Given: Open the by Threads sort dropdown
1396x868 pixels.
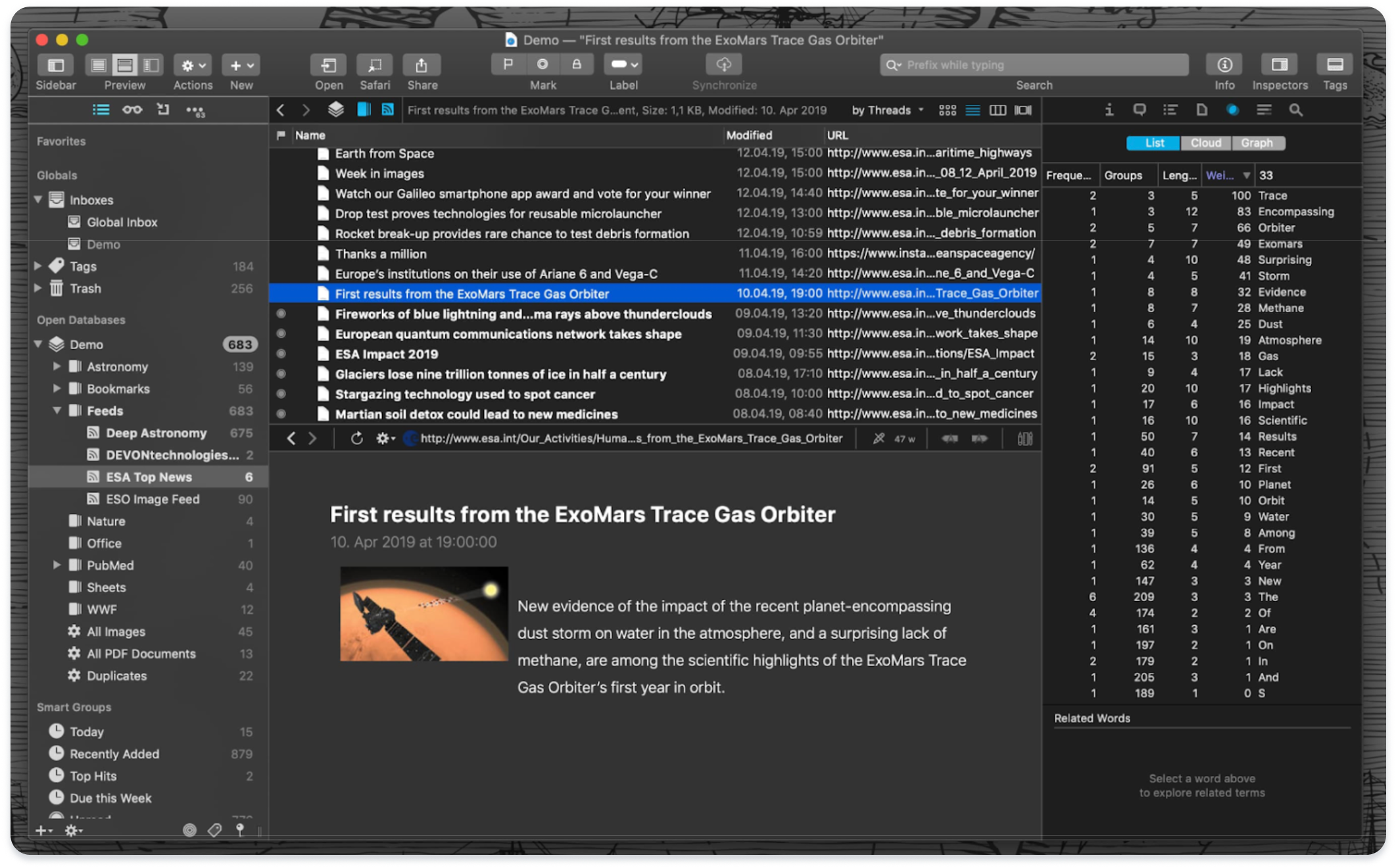Looking at the screenshot, I should (x=888, y=110).
